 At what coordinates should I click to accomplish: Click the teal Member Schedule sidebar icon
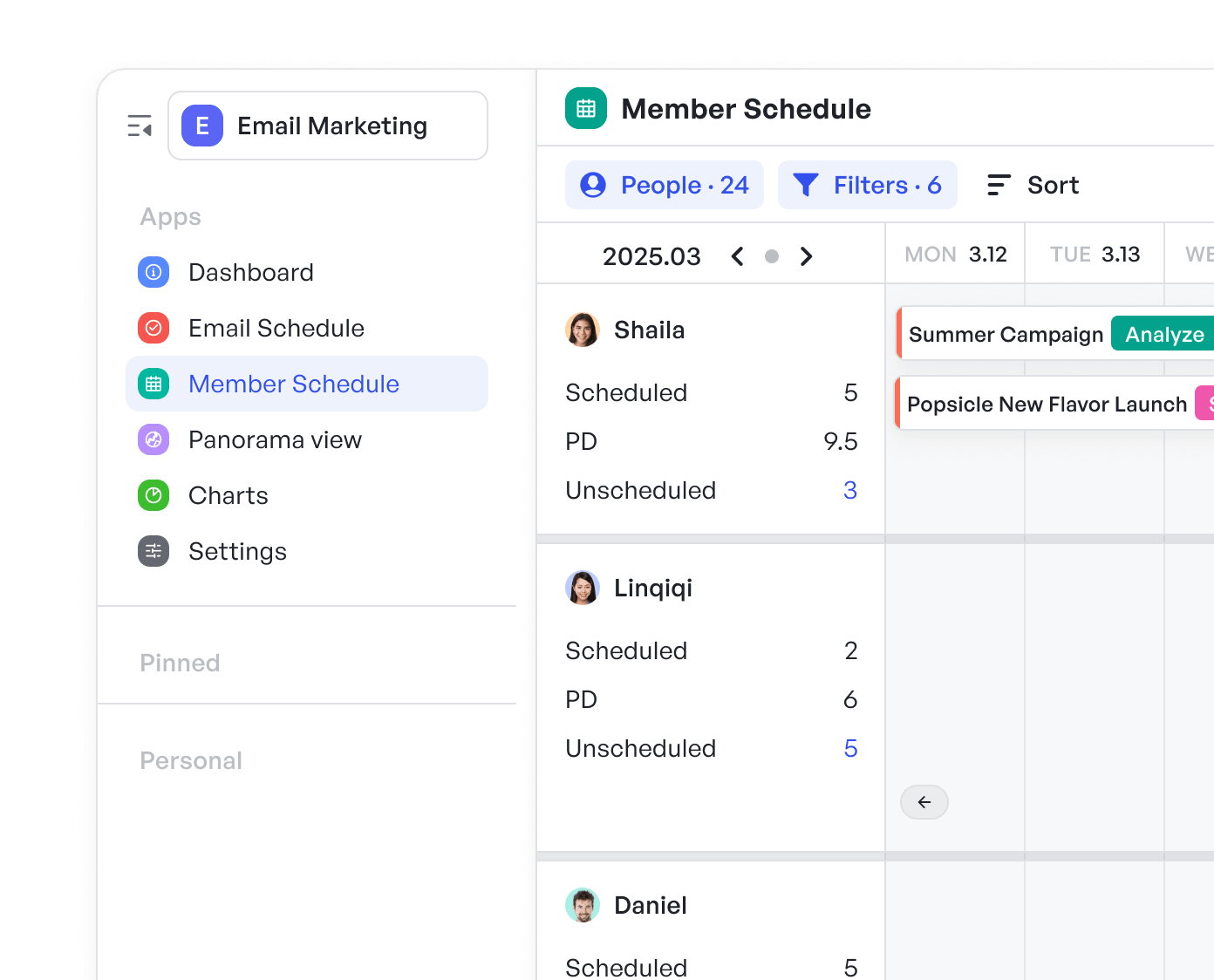[153, 384]
